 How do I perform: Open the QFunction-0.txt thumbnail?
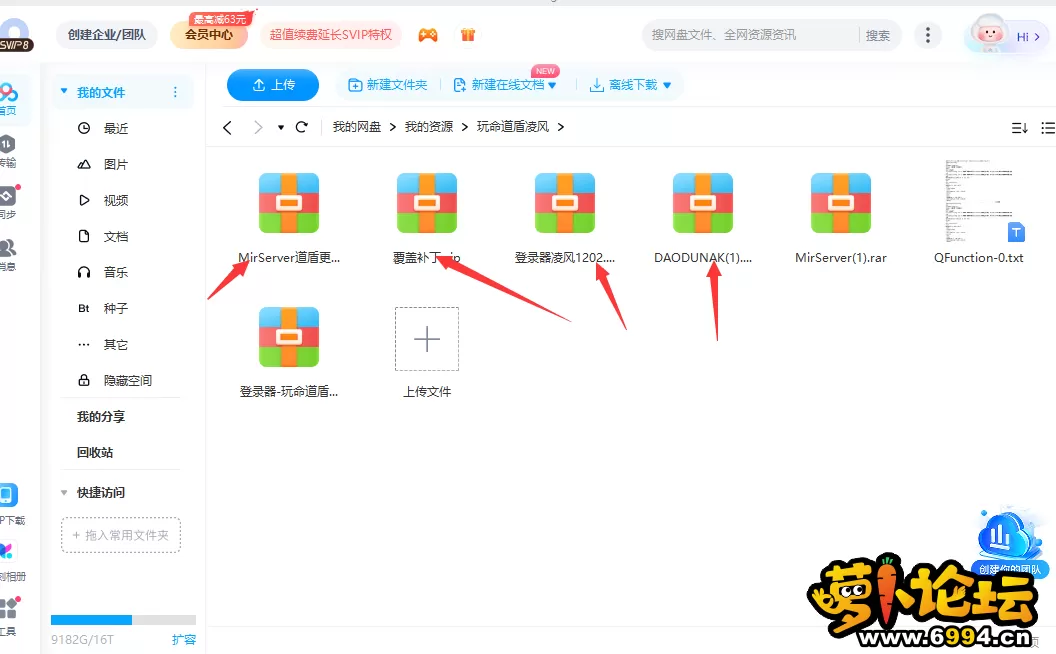979,201
